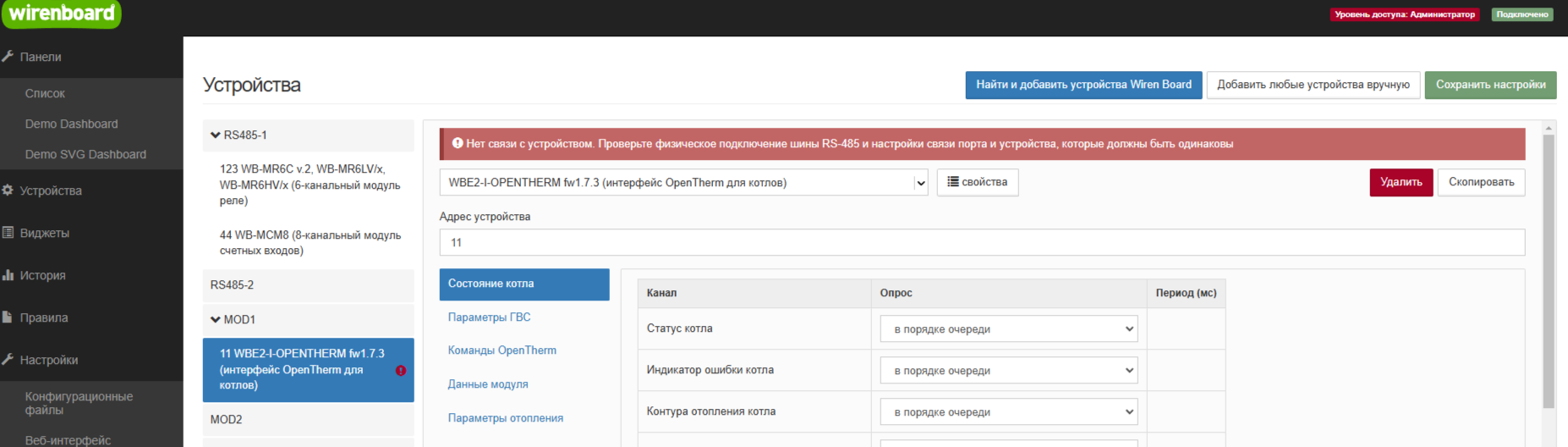Click Найти и добавить устройства Wiren Board
1568x447 pixels.
click(1083, 85)
